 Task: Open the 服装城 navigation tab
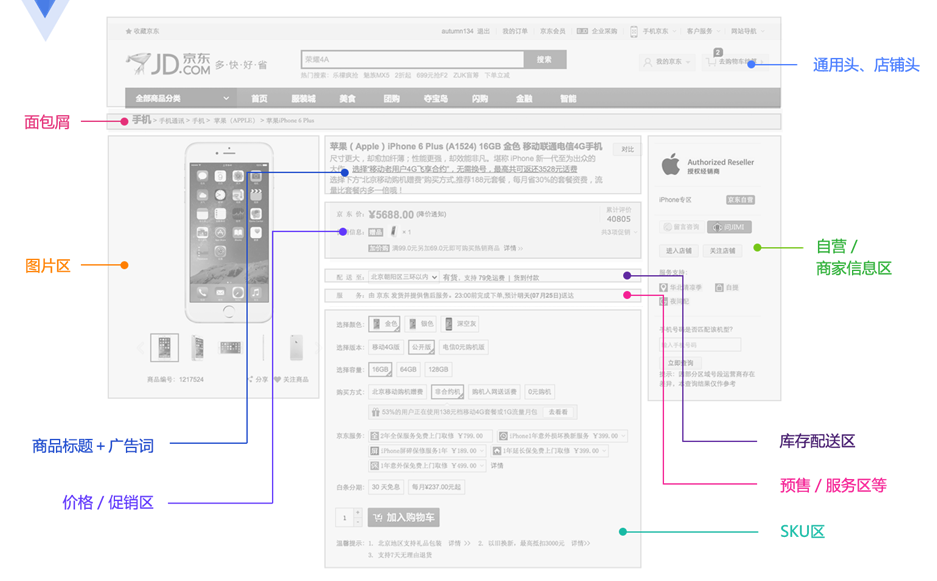tap(303, 99)
